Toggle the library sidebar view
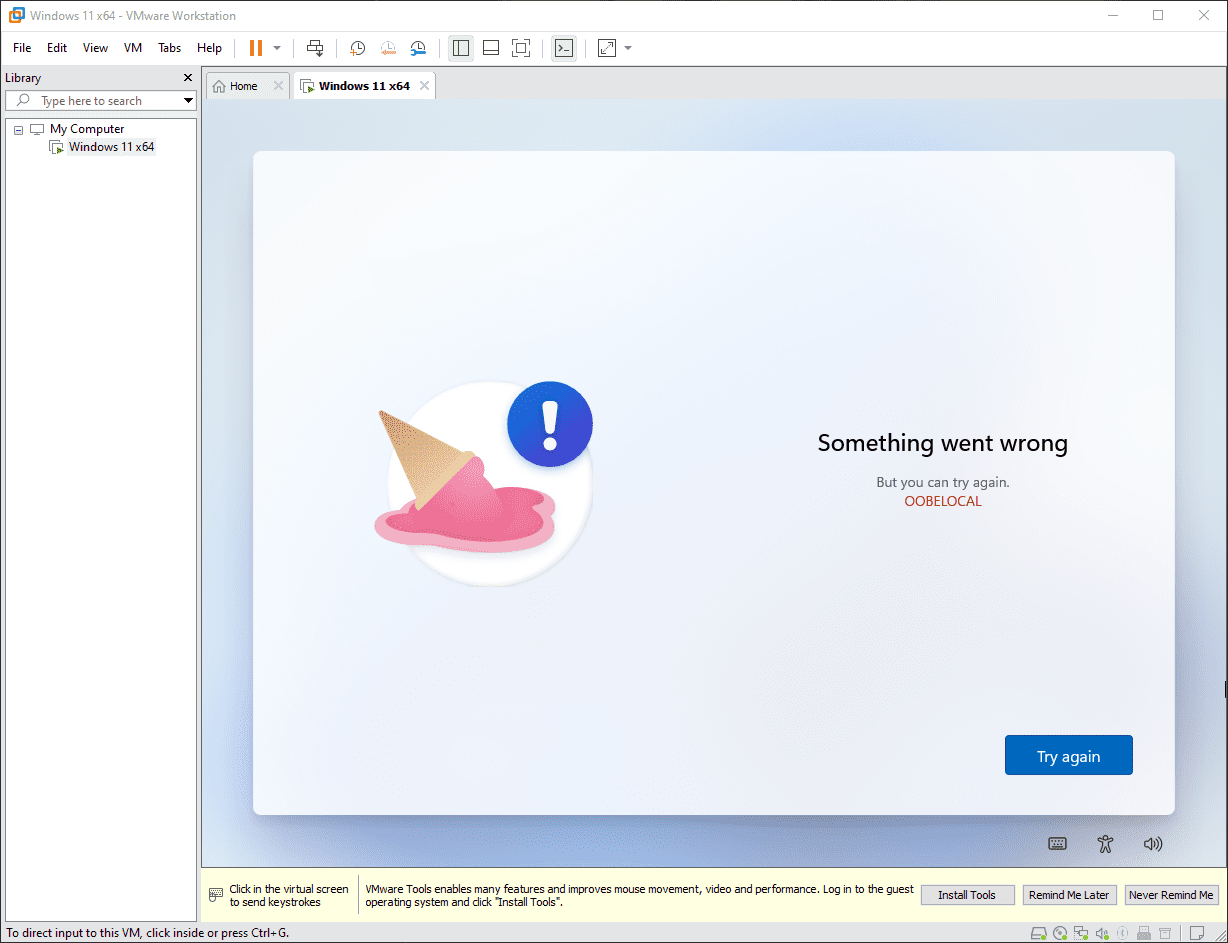The height and width of the screenshot is (943, 1228). pos(461,48)
